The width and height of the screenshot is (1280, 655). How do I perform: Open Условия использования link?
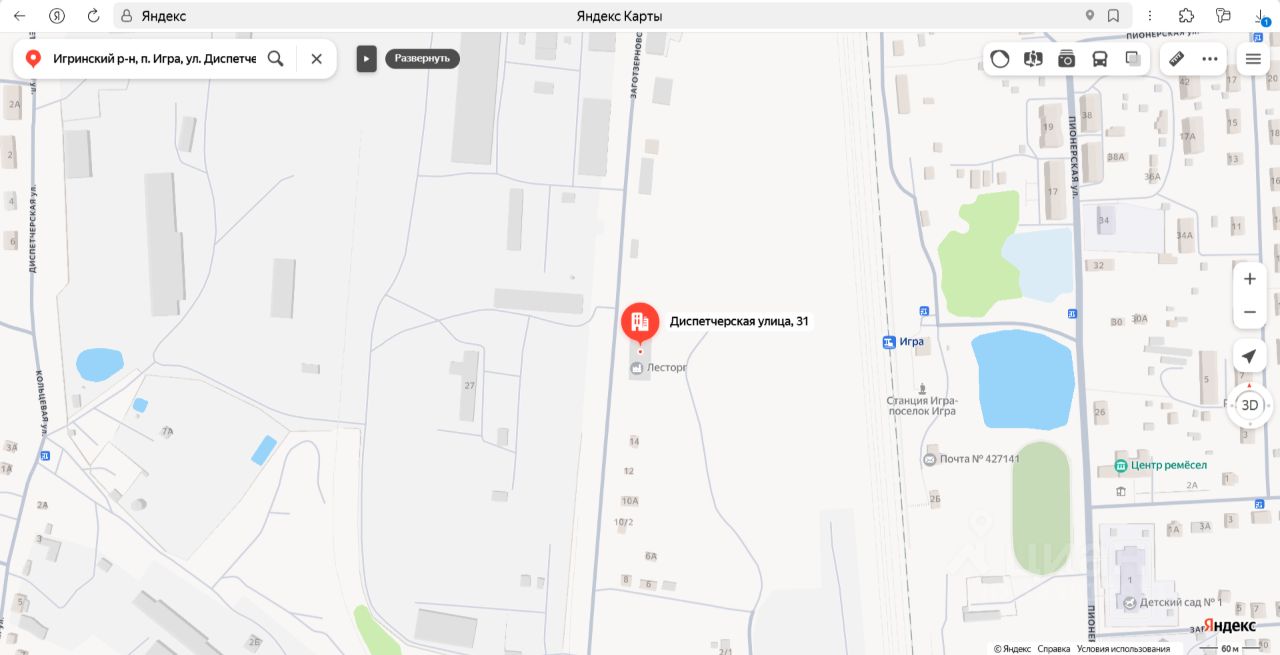point(1121,649)
